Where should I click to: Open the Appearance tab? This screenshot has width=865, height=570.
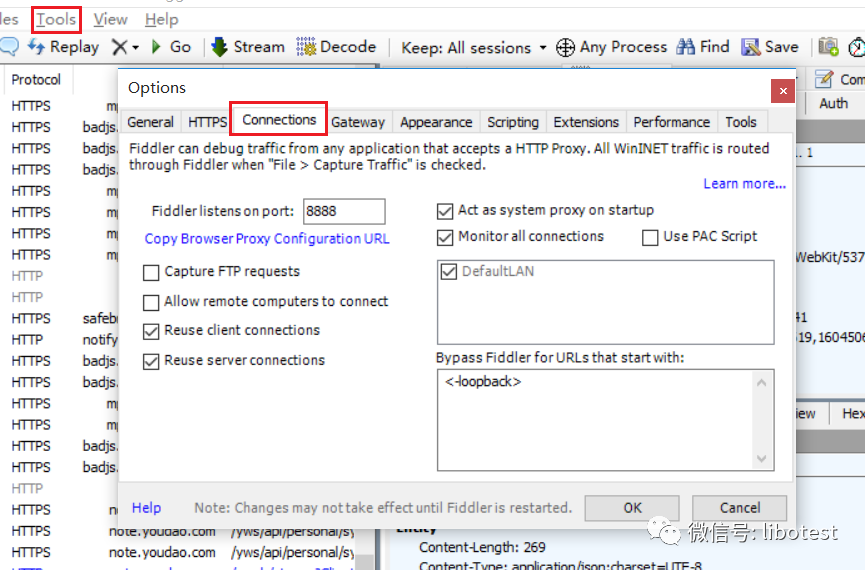(x=436, y=122)
